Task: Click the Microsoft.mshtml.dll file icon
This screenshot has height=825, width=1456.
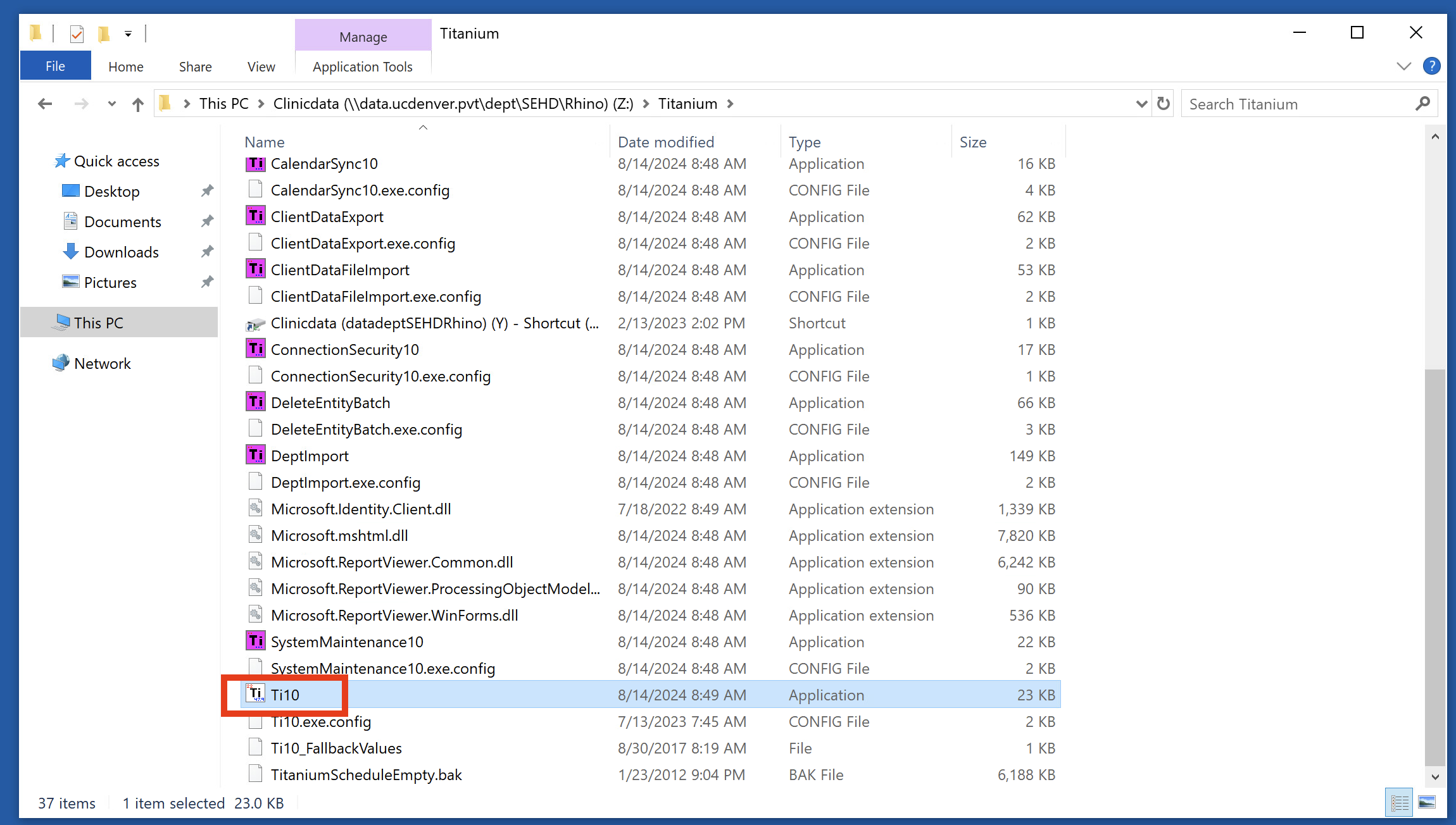Action: (x=255, y=535)
